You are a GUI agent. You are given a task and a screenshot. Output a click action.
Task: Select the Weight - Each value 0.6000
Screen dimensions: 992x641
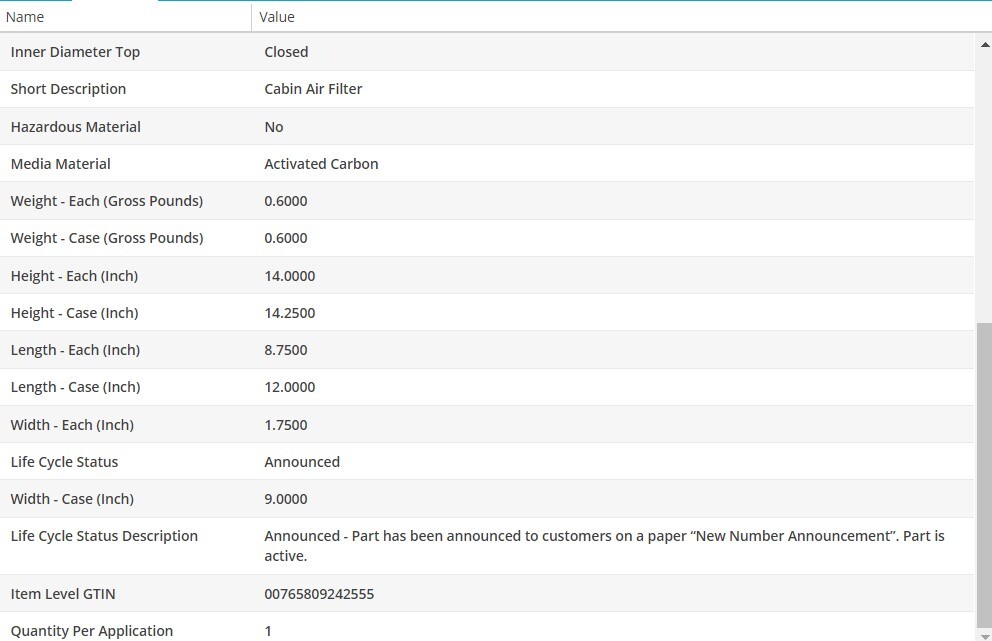(286, 201)
